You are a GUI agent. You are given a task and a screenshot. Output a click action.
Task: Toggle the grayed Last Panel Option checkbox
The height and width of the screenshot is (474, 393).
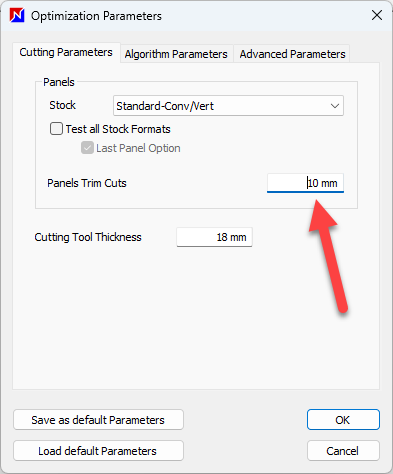(x=87, y=148)
